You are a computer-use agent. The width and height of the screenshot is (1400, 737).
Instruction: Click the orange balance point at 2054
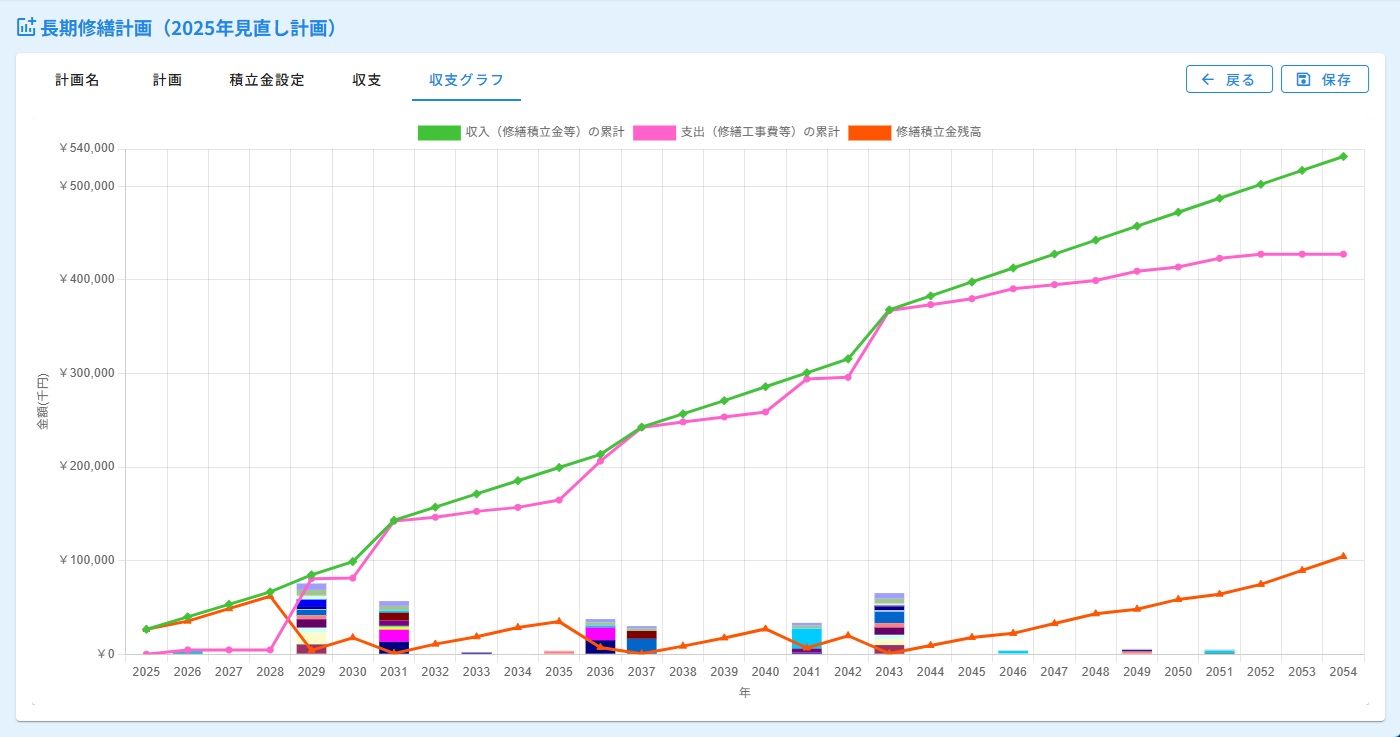[1343, 556]
